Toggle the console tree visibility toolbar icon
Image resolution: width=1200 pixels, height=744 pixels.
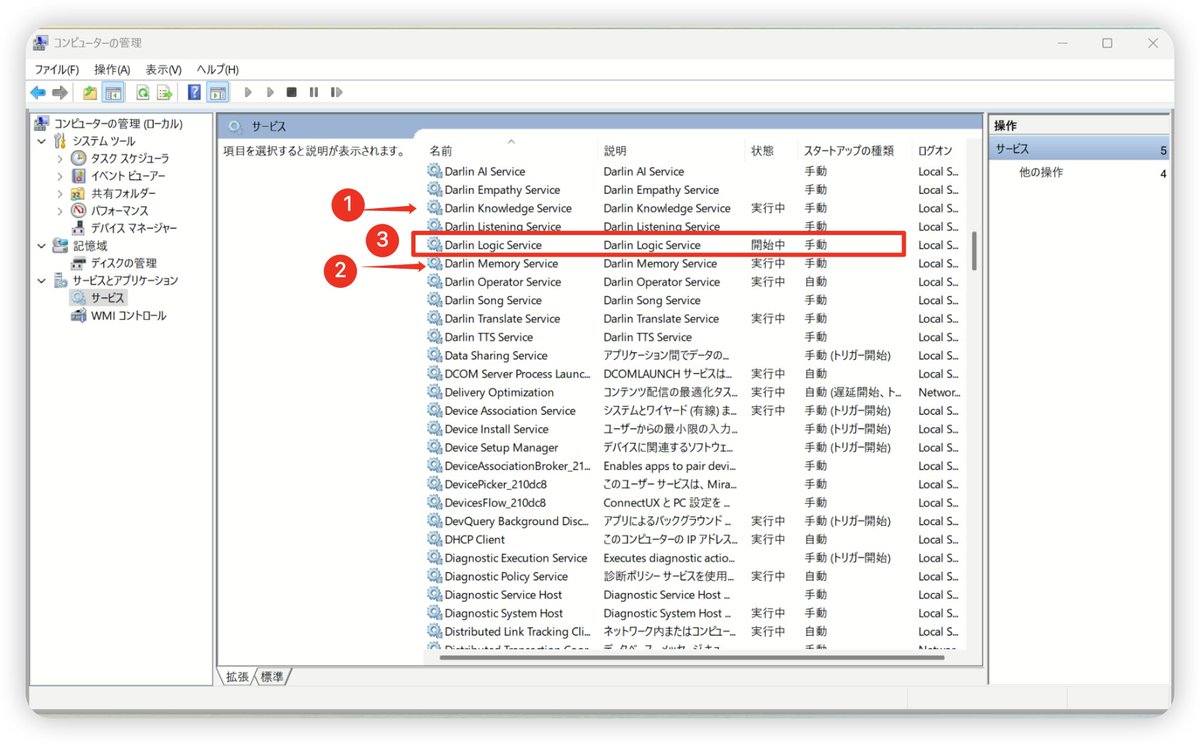[x=114, y=92]
